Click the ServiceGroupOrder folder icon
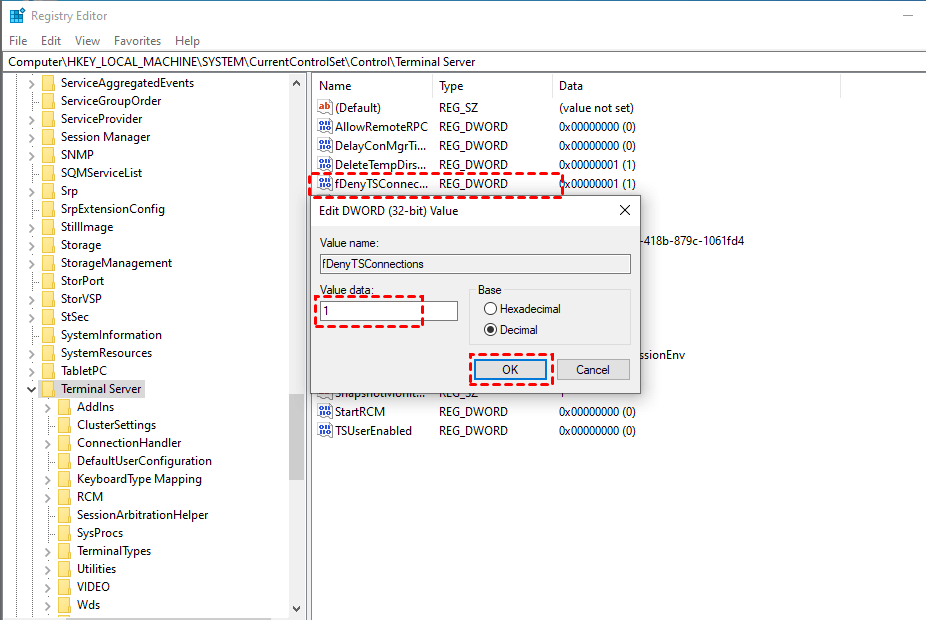926x620 pixels. (x=49, y=101)
